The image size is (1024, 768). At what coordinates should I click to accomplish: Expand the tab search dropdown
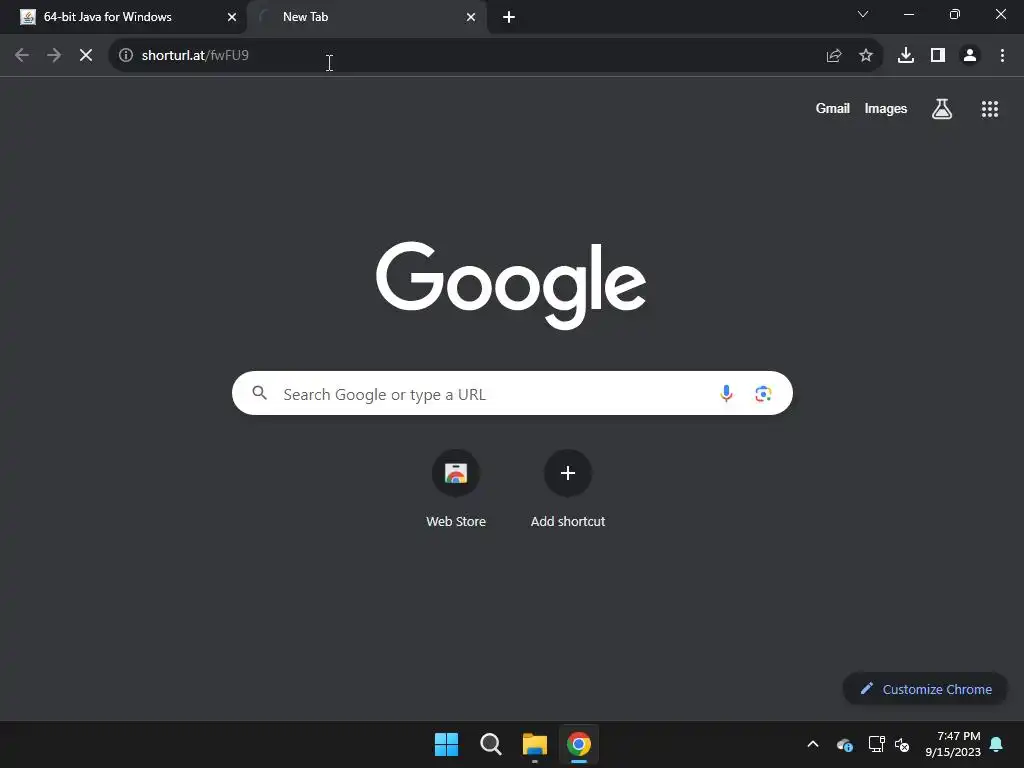click(863, 14)
